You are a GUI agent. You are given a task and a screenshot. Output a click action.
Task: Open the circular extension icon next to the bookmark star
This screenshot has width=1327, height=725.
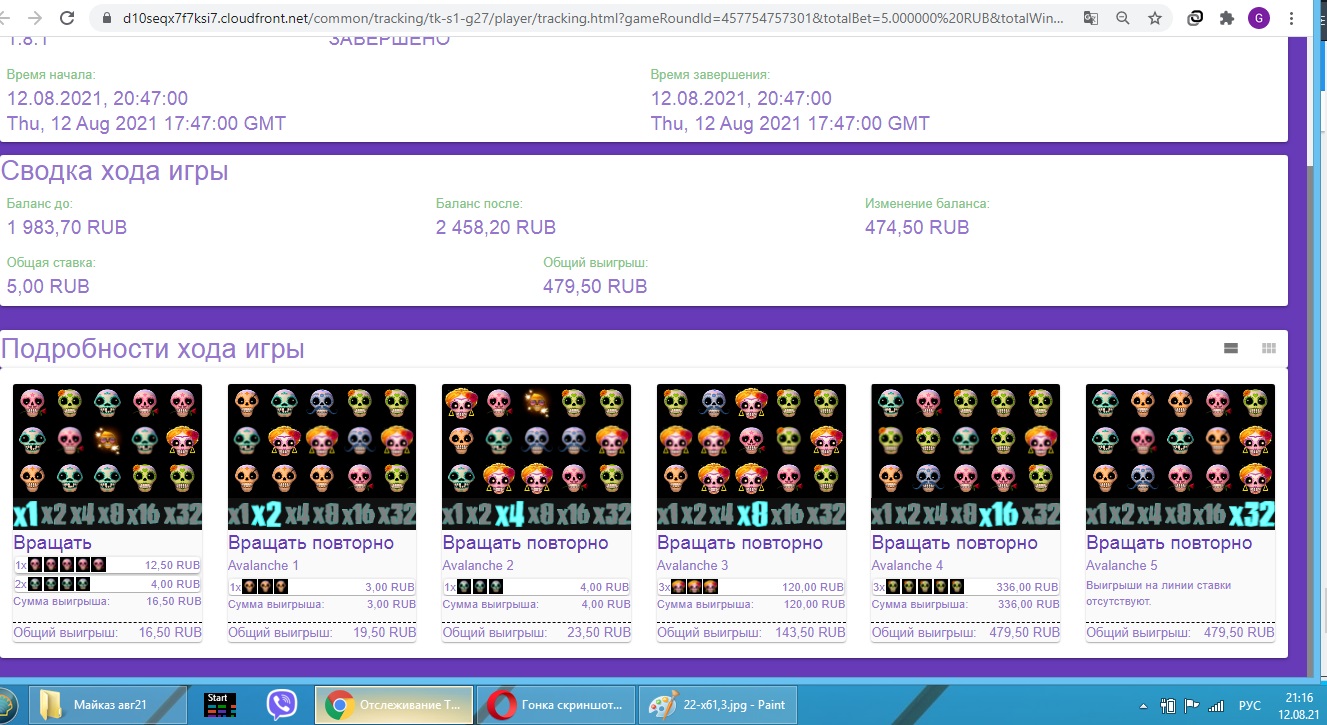pyautogui.click(x=1195, y=18)
